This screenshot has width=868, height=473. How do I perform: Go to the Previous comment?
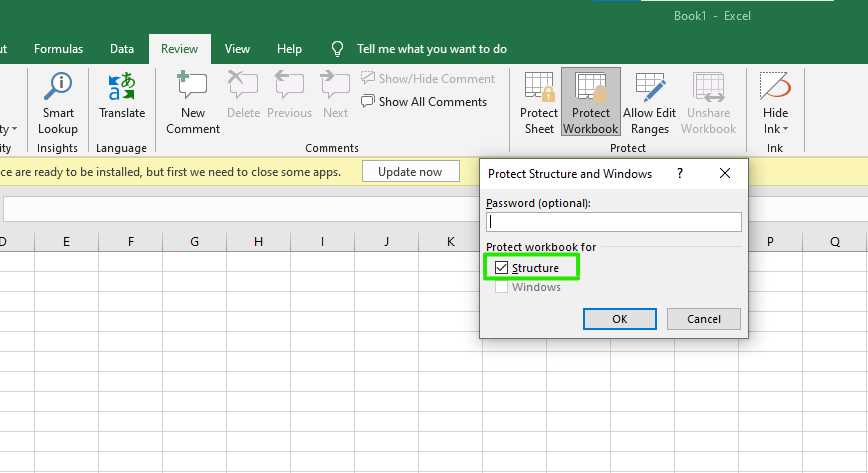(289, 96)
